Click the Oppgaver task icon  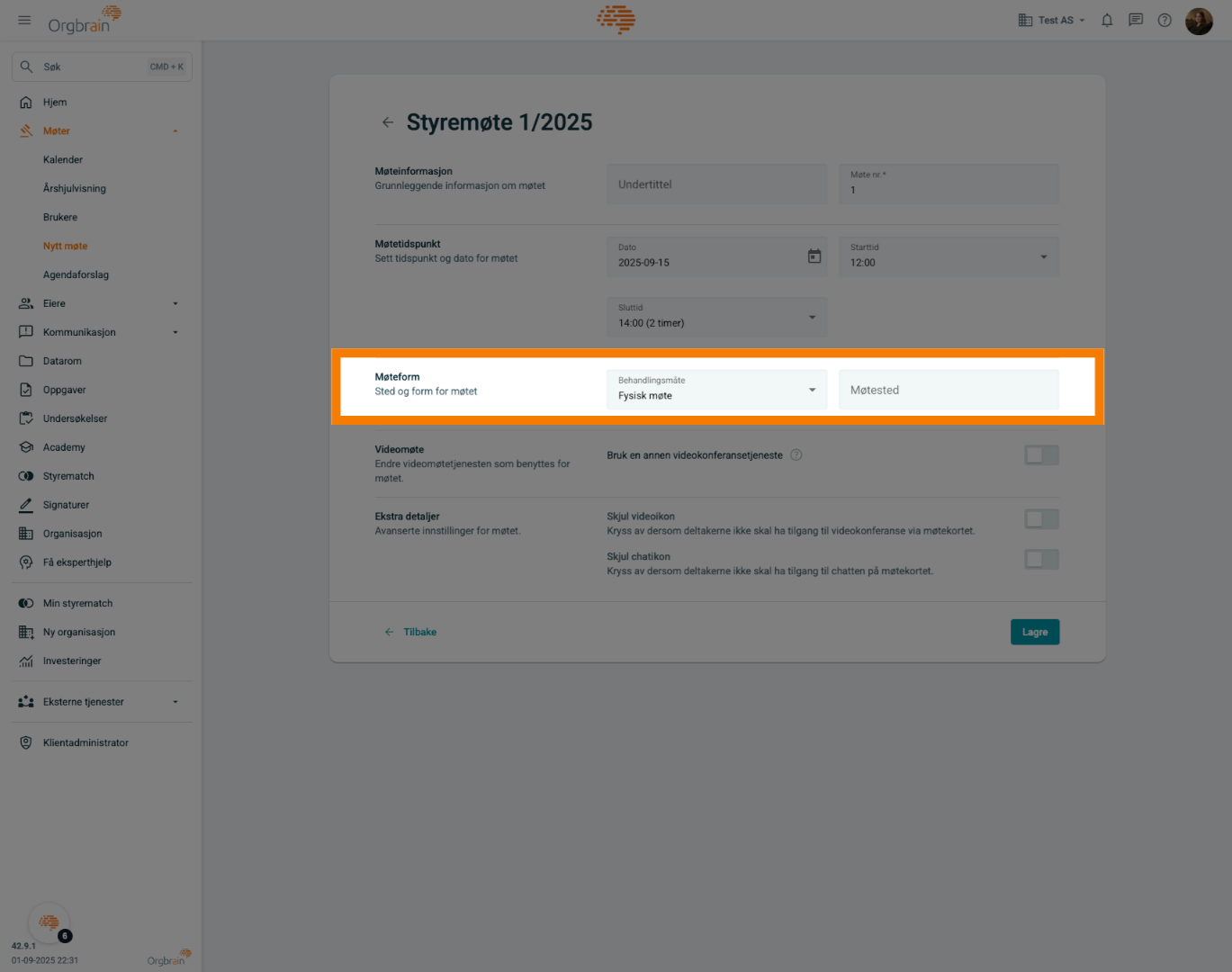pos(26,391)
